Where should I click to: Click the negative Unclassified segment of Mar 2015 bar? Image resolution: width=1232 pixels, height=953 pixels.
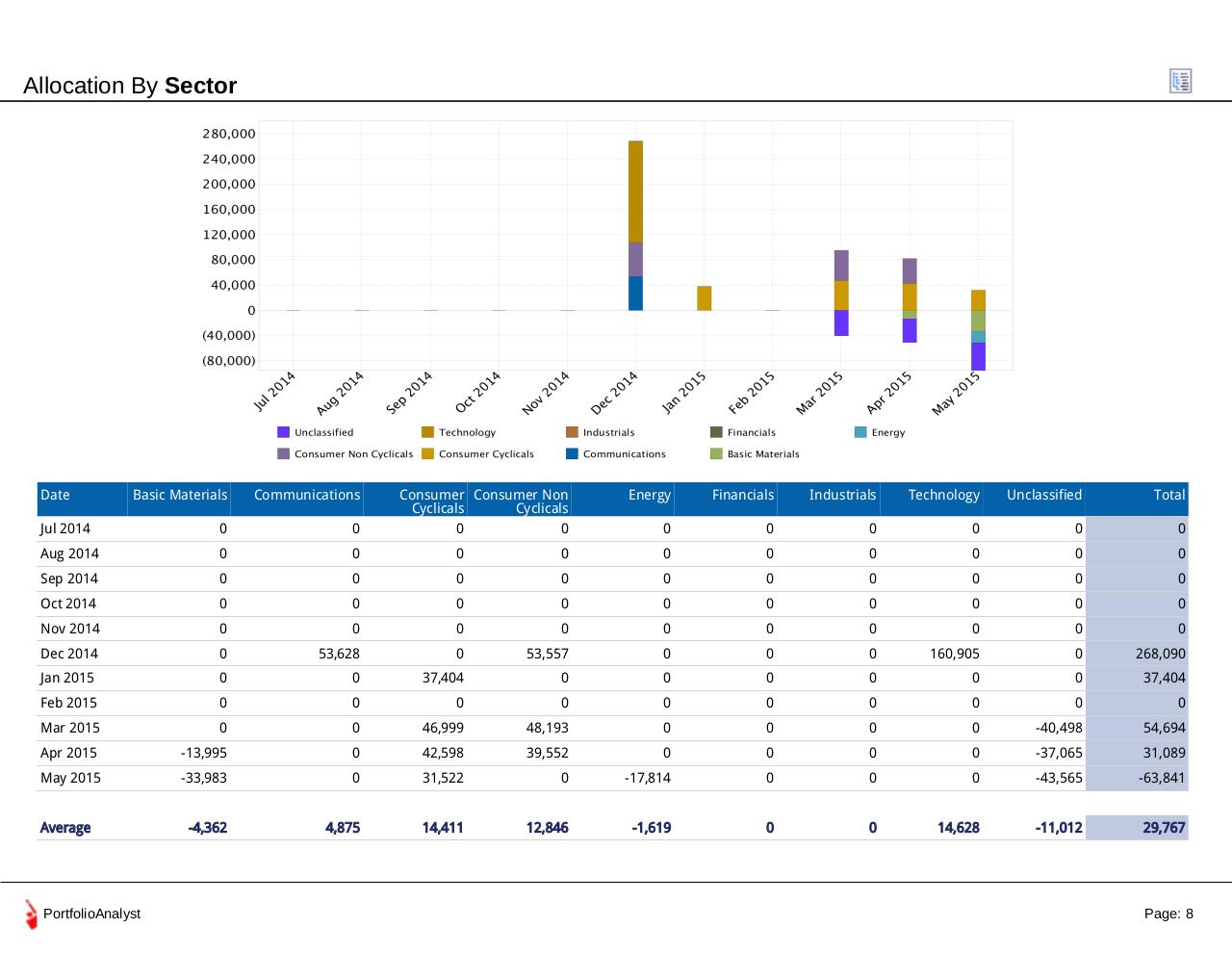click(x=841, y=323)
